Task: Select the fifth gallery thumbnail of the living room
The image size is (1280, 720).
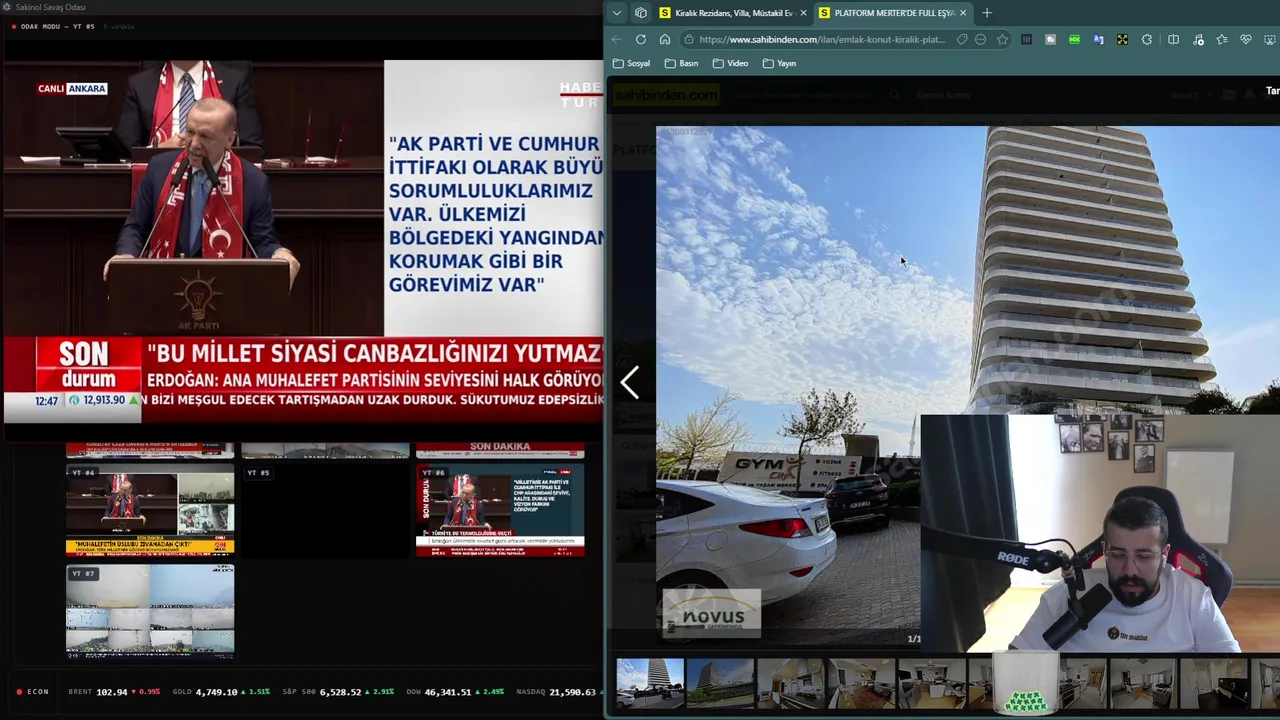Action: 932,684
